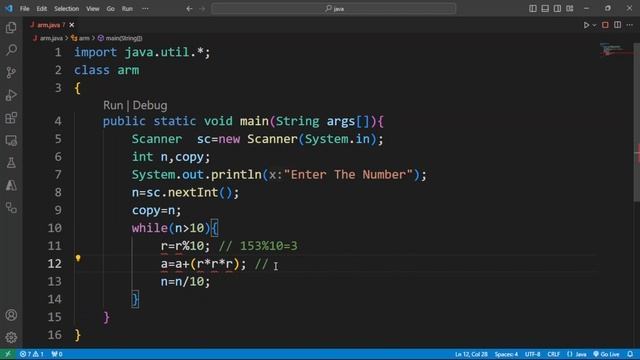Show the lightbulb quick fix on line 12
This screenshot has width=640, height=360.
(78, 258)
